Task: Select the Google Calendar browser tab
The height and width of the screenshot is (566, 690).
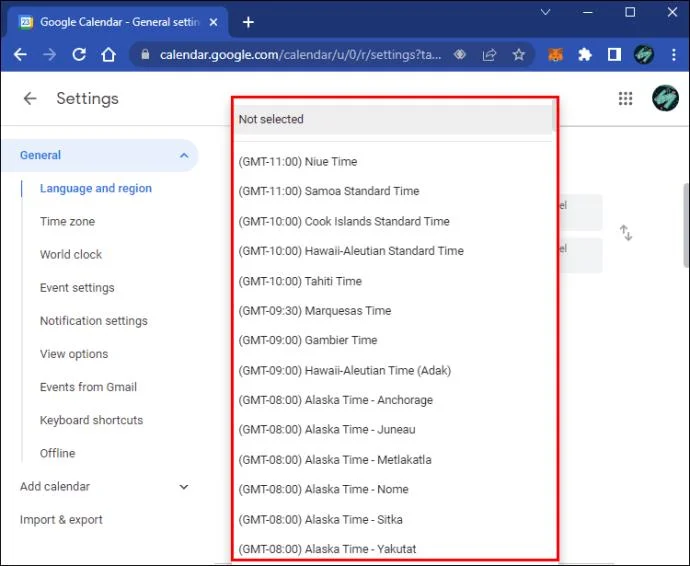Action: tap(118, 22)
